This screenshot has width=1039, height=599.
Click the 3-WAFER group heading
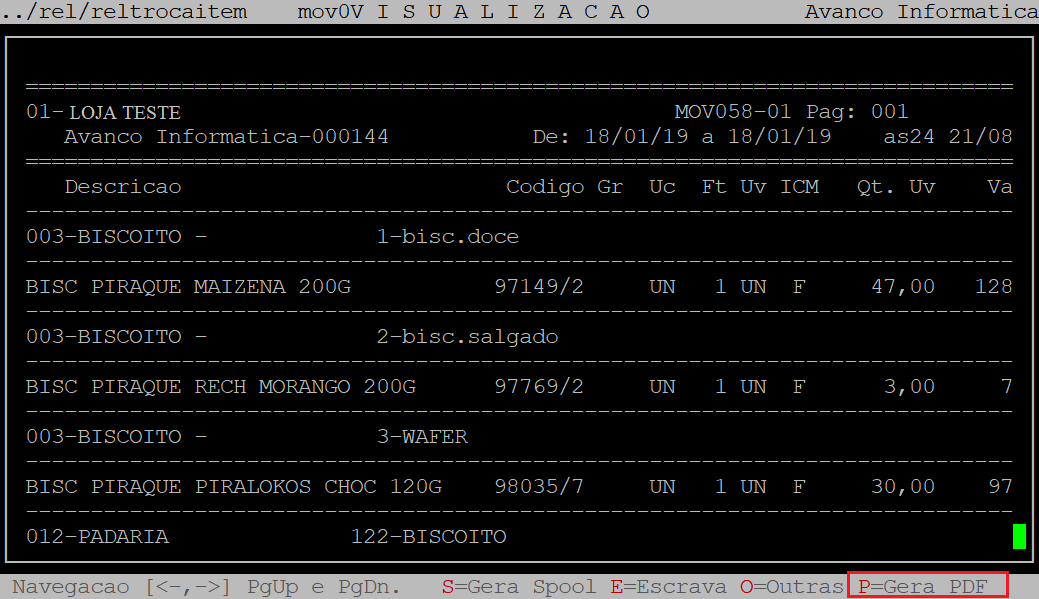point(422,437)
